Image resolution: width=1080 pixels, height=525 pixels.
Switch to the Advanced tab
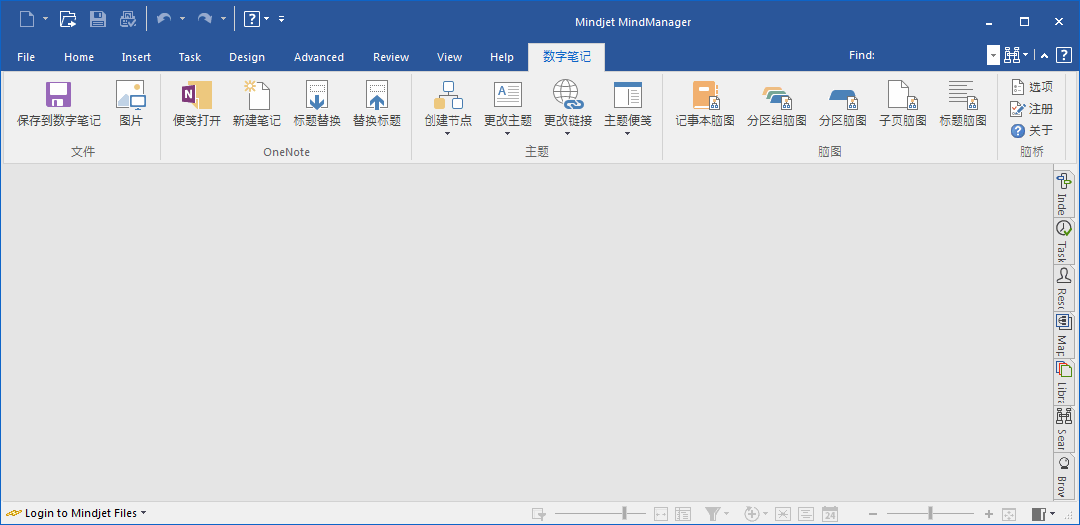pos(319,57)
